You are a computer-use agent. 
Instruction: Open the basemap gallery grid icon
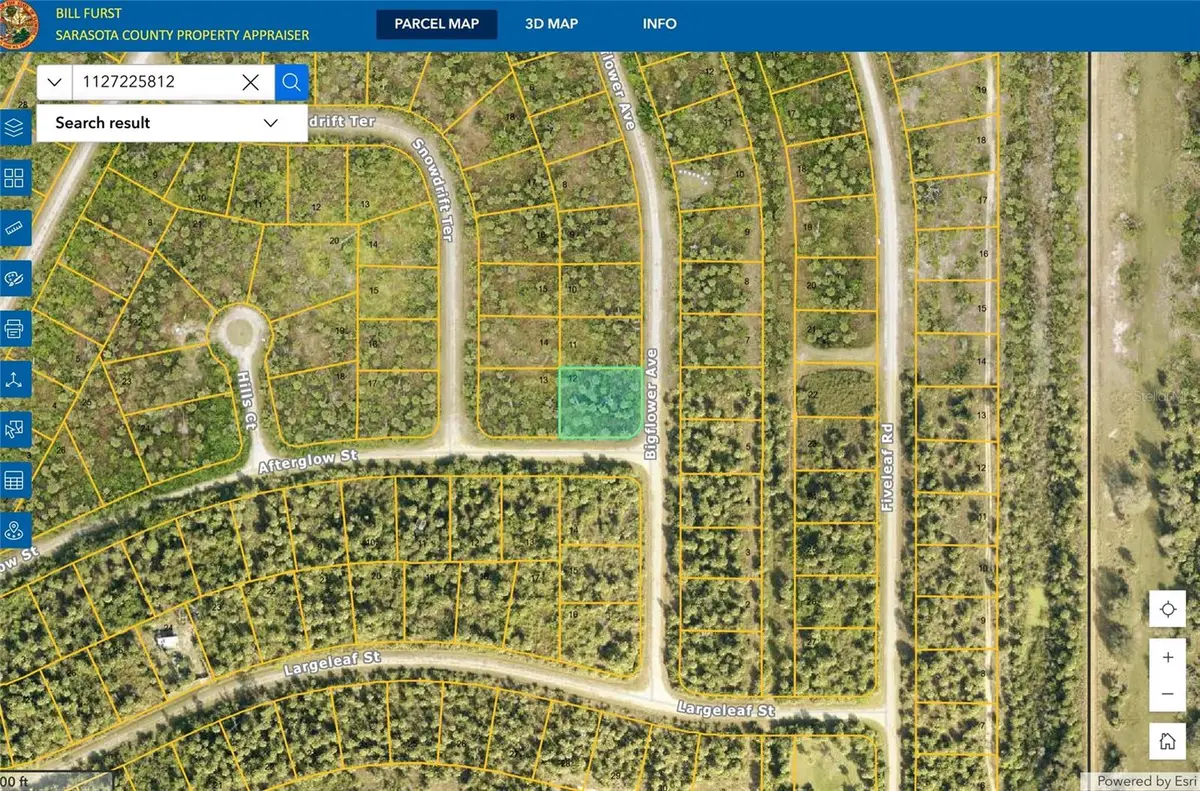14,179
